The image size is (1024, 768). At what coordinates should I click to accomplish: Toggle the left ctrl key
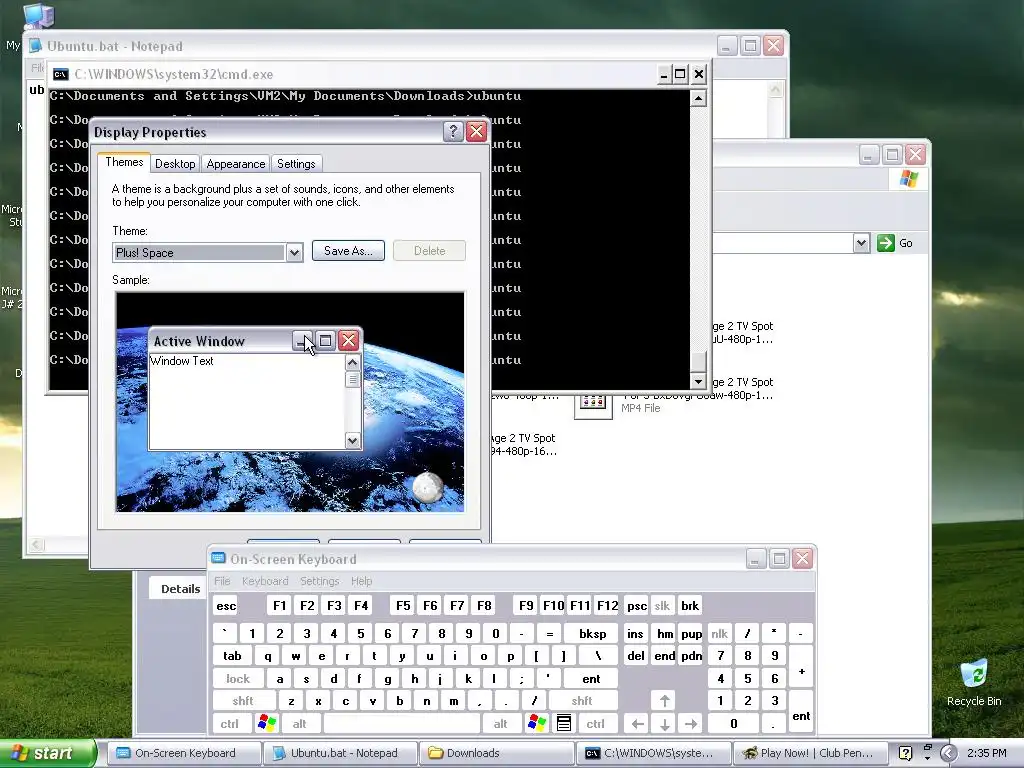[229, 724]
